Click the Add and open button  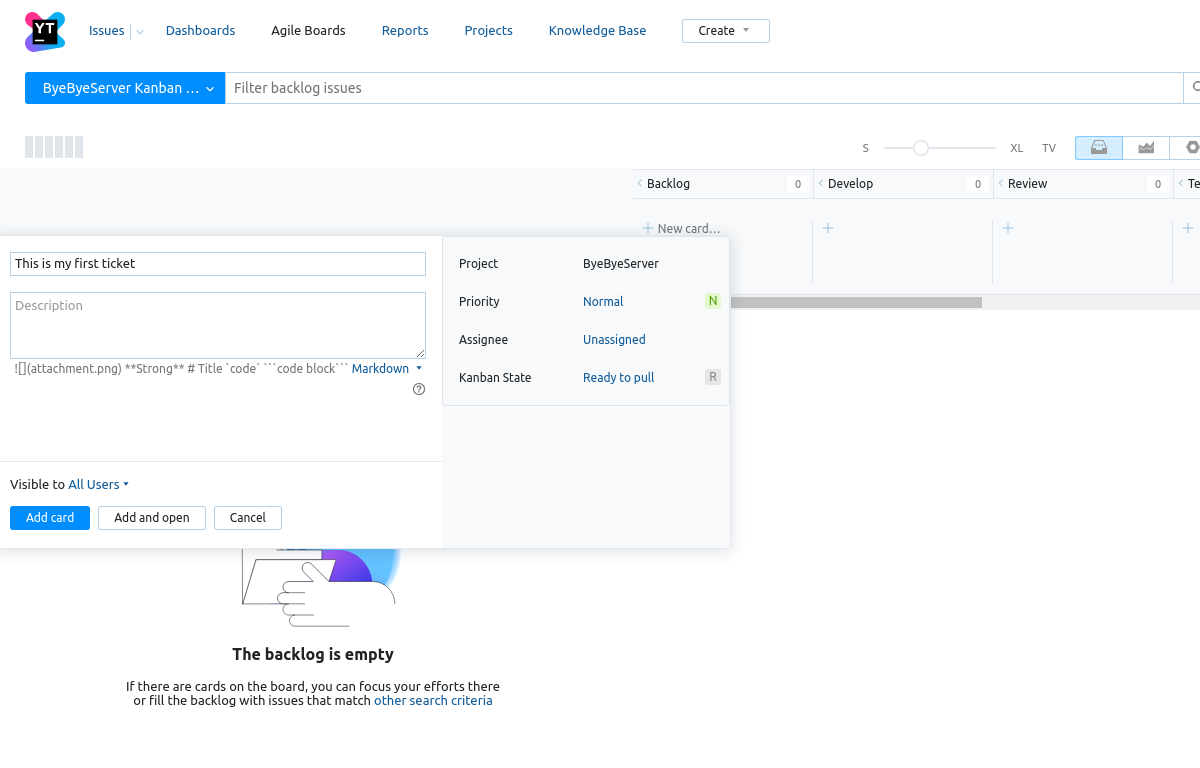coord(152,518)
